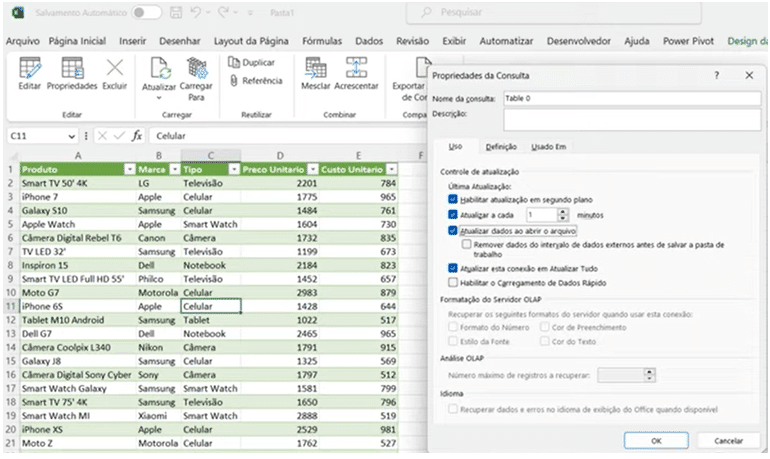The height and width of the screenshot is (459, 770).
Task: Click the undo arrow icon
Action: 195,12
